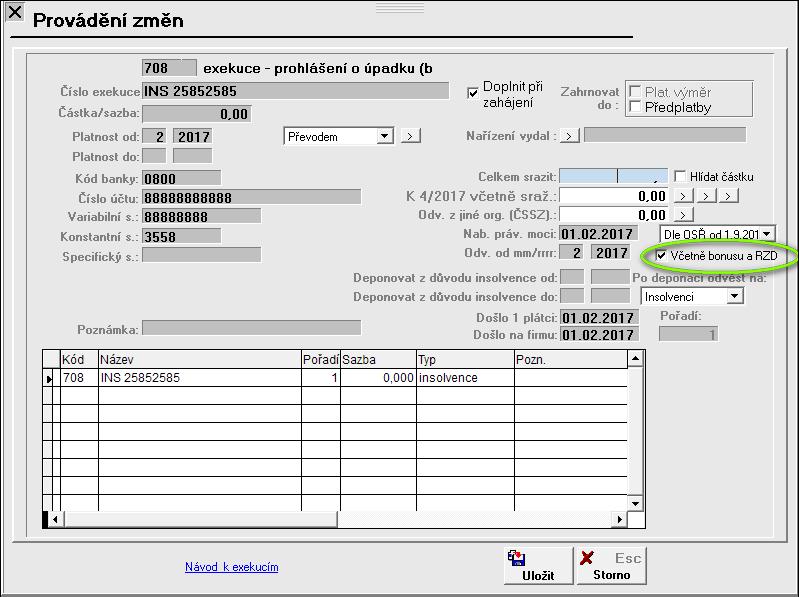Open the Insolvenci dropdown

(734, 296)
